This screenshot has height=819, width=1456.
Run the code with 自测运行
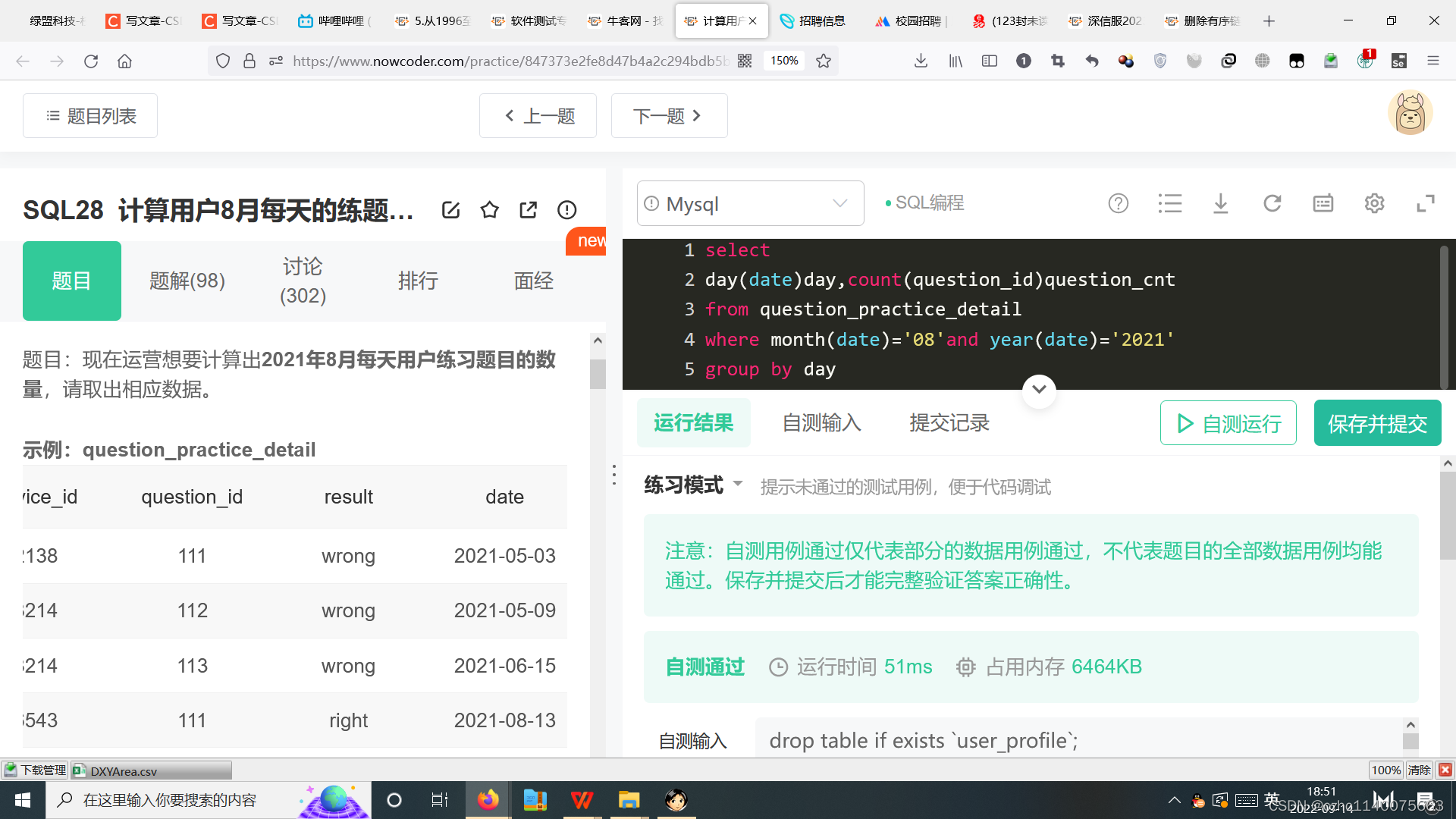click(1228, 423)
